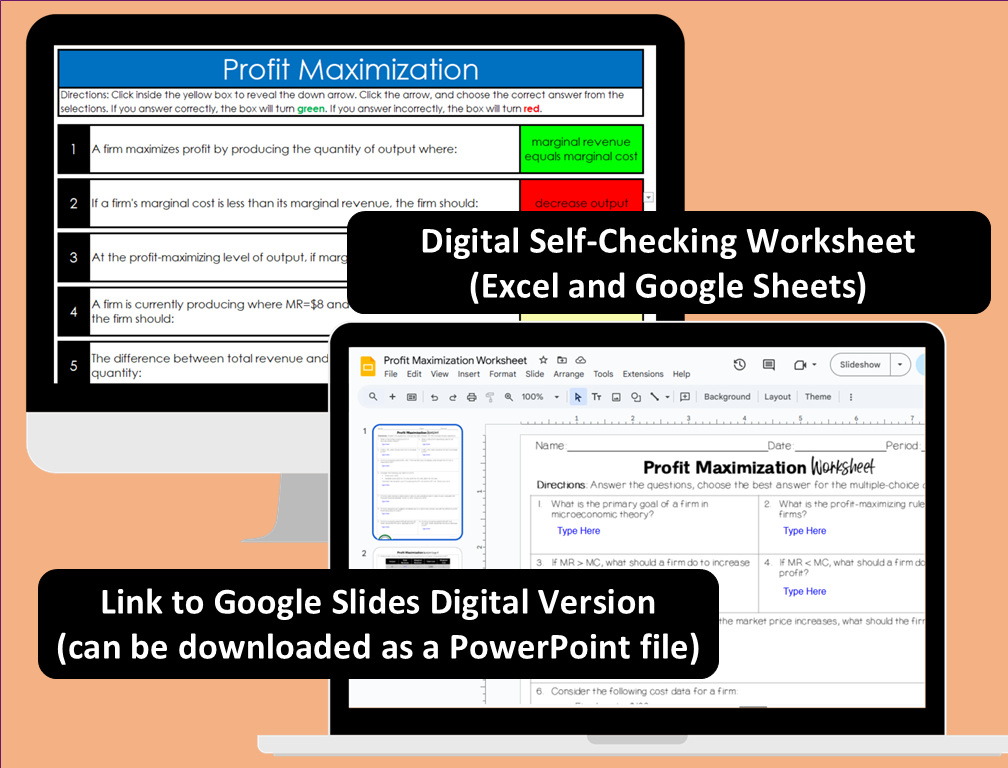Click the blue 'Profit Maximization' header cell
The image size is (1008, 768).
point(351,69)
